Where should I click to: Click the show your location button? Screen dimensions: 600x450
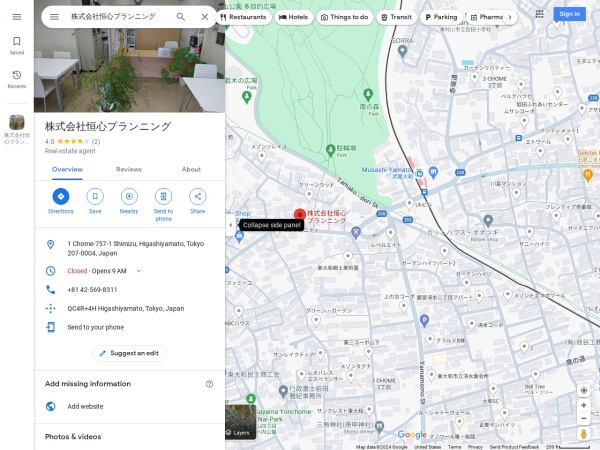click(x=584, y=391)
